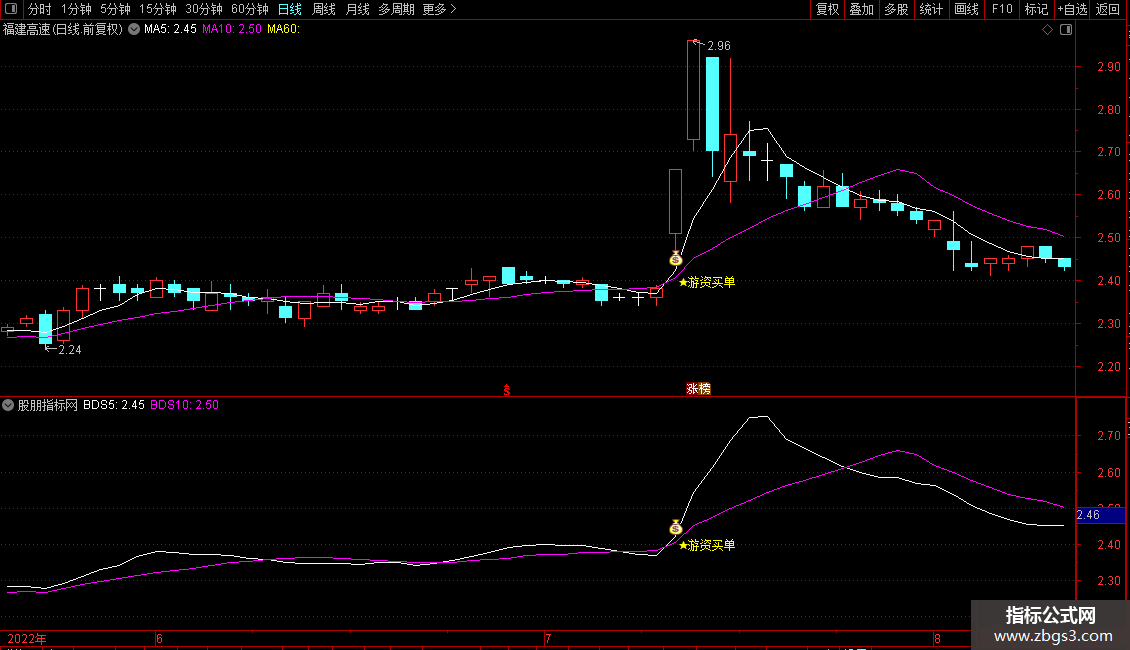Select the 60分钟 period tab
Viewport: 1130px width, 650px height.
(250, 9)
